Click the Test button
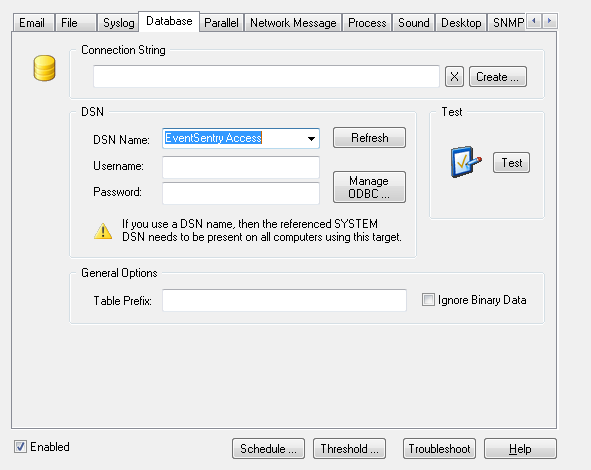 click(x=511, y=163)
